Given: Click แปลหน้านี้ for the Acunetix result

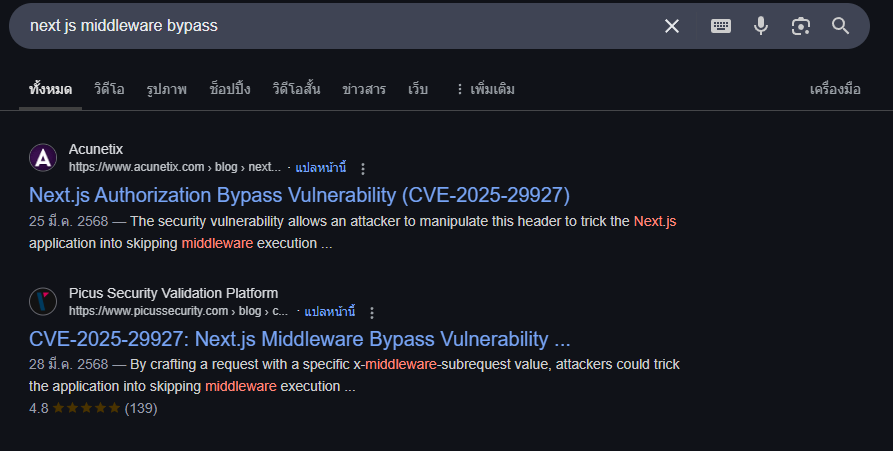Looking at the screenshot, I should pos(321,168).
